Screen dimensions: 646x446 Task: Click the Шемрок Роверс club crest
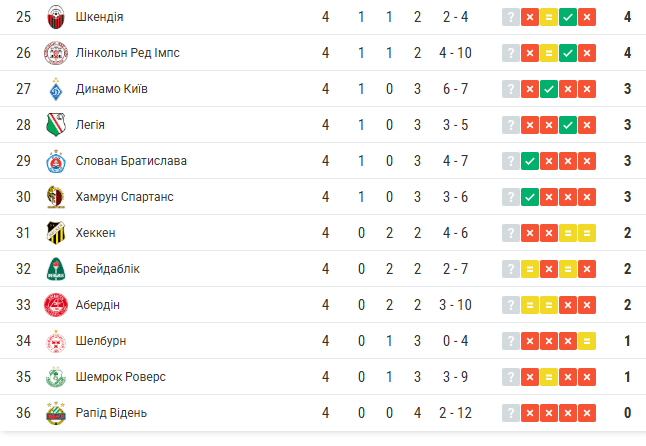(55, 377)
